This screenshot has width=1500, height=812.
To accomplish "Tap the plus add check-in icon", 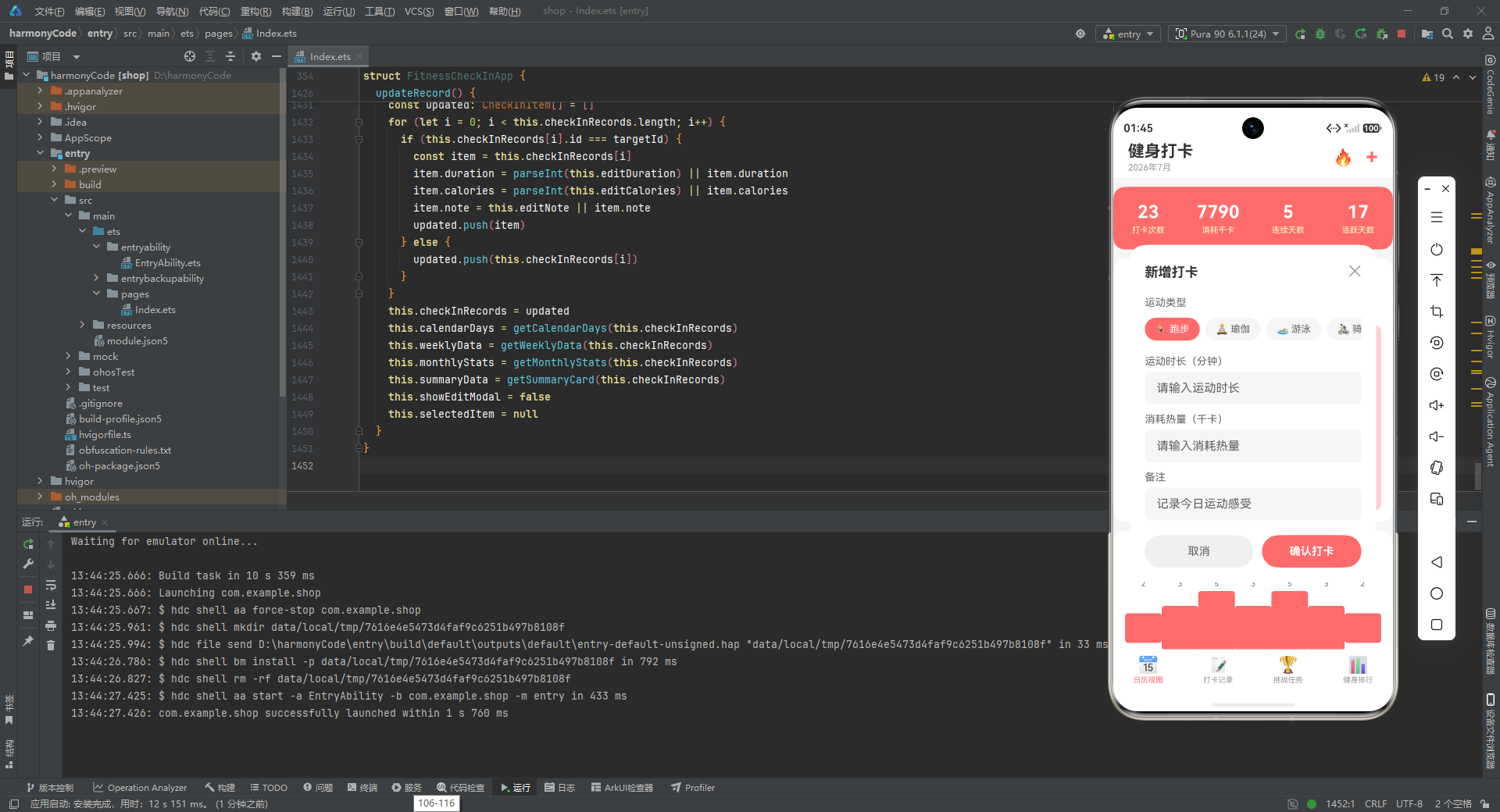I will pos(1371,157).
